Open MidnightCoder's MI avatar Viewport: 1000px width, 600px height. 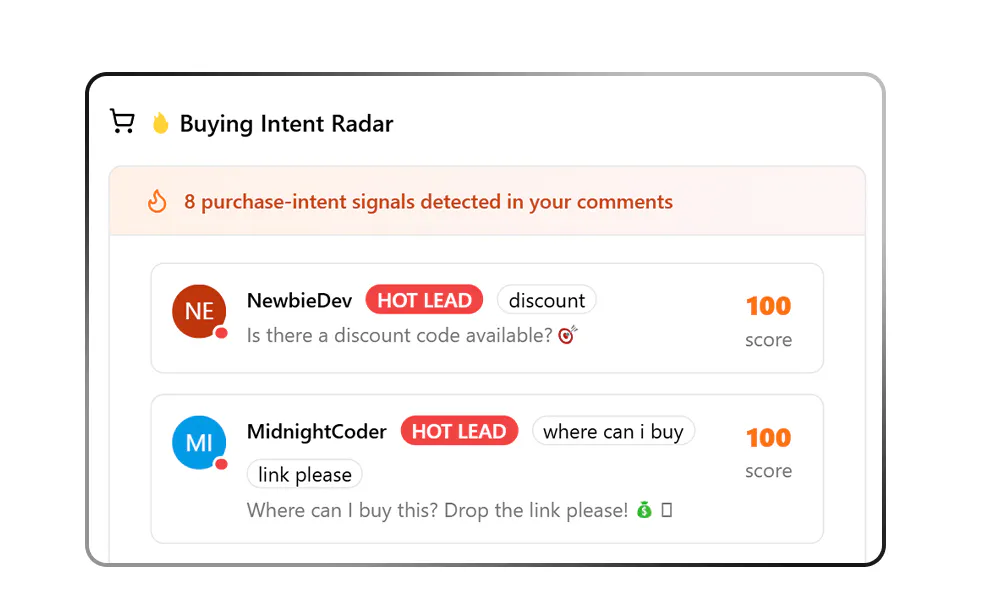[x=199, y=443]
